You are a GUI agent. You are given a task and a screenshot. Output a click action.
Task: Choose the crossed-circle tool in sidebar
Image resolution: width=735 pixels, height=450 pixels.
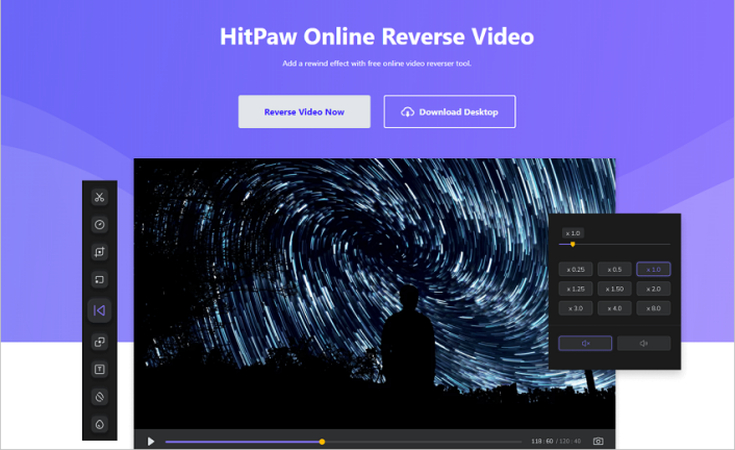click(99, 397)
